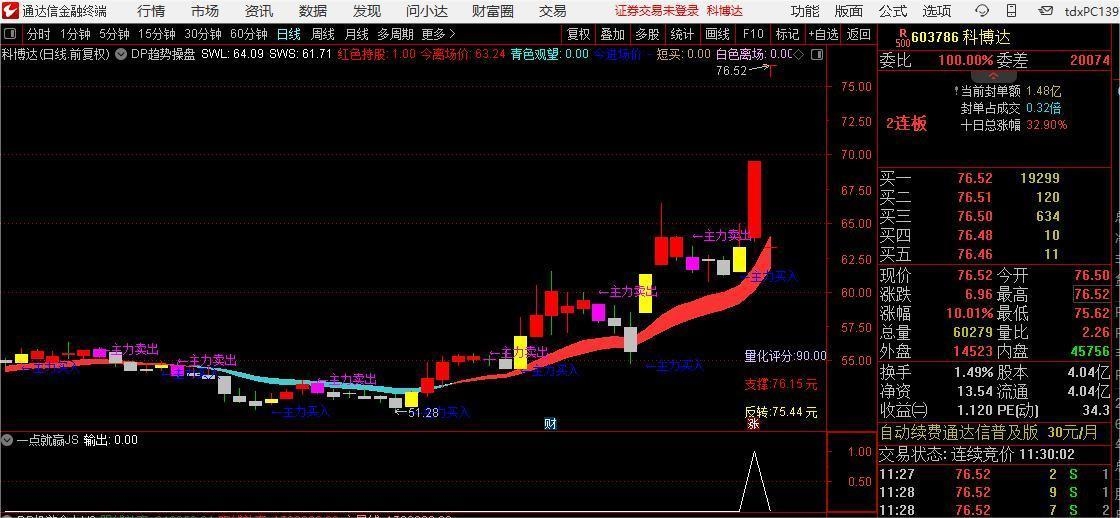Click the 返回 back button
Image resolution: width=1120 pixels, height=518 pixels.
859,34
